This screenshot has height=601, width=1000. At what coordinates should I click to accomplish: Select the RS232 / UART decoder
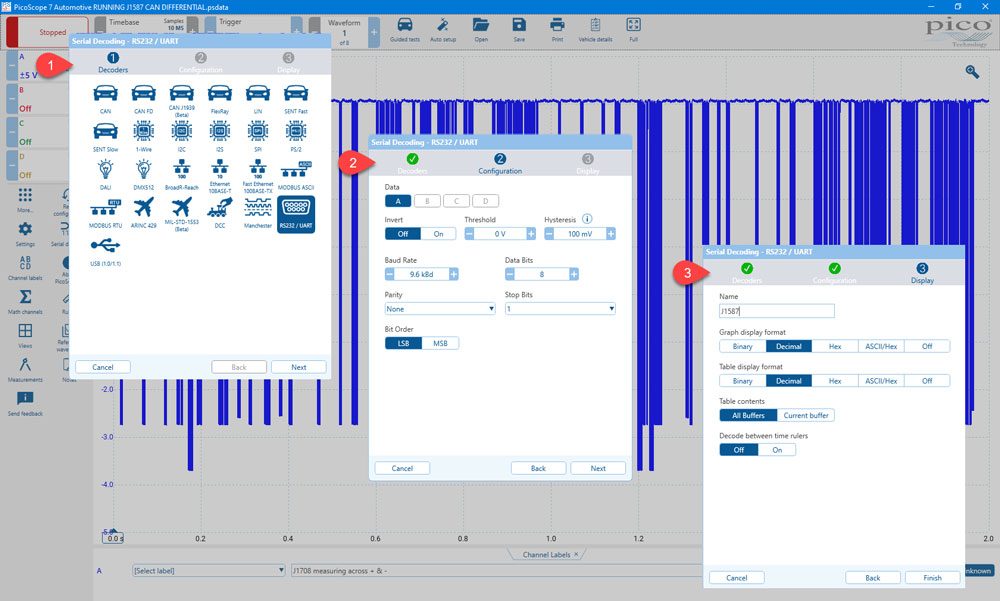[x=296, y=214]
